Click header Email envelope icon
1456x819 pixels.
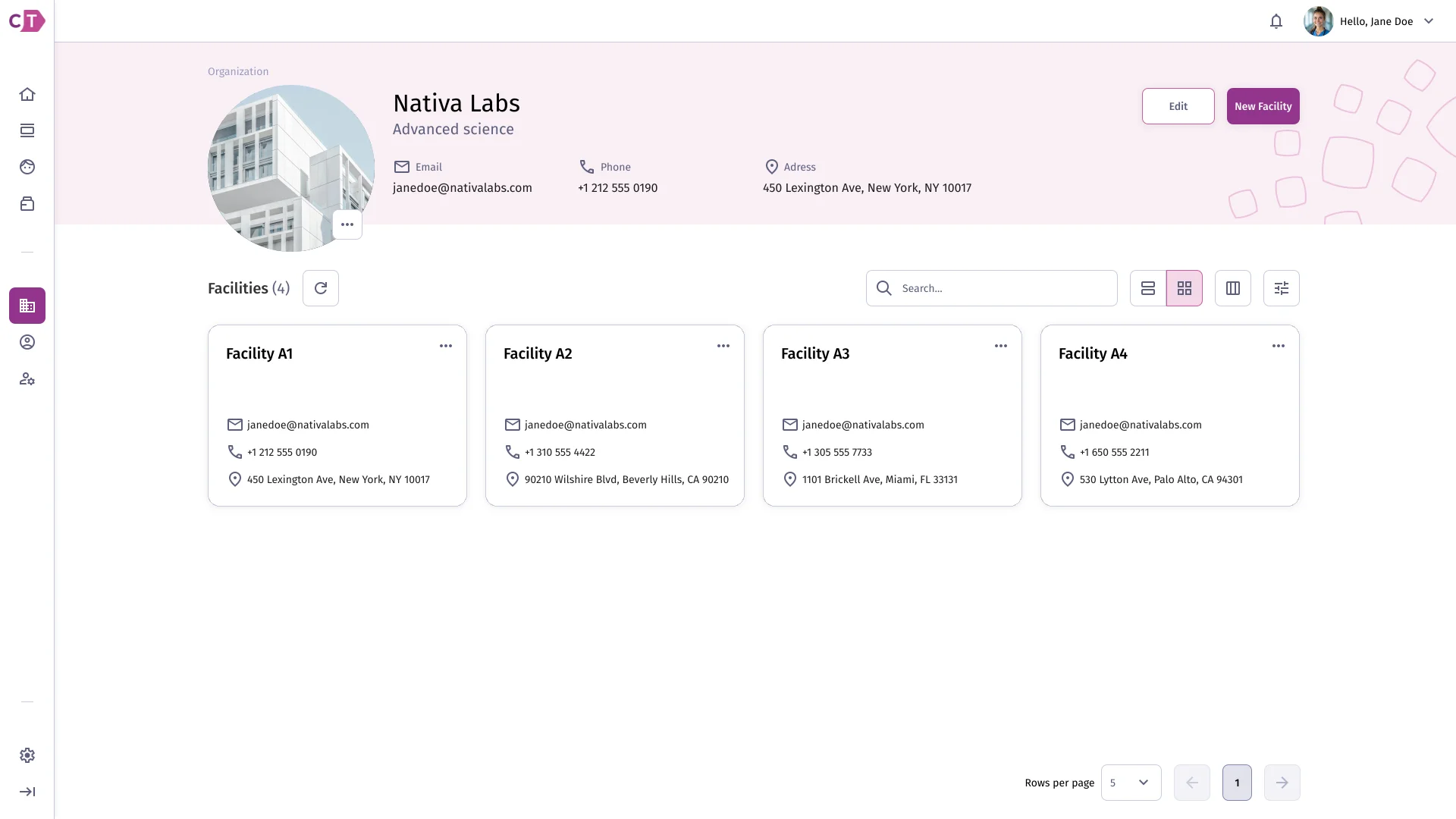[x=402, y=167]
